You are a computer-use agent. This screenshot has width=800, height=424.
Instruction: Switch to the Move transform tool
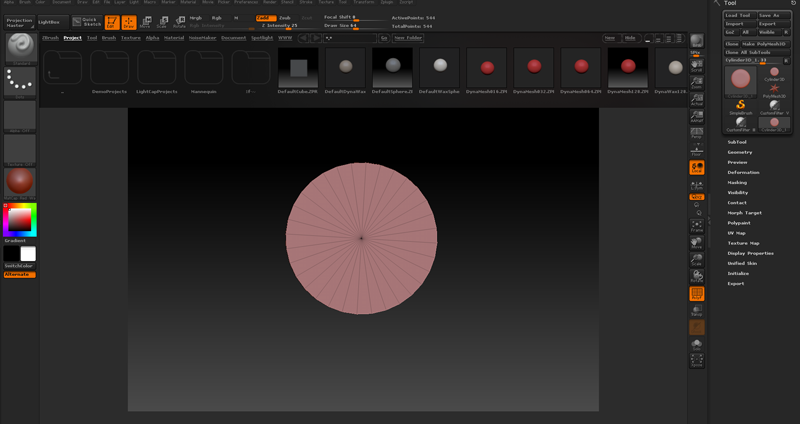tap(146, 21)
